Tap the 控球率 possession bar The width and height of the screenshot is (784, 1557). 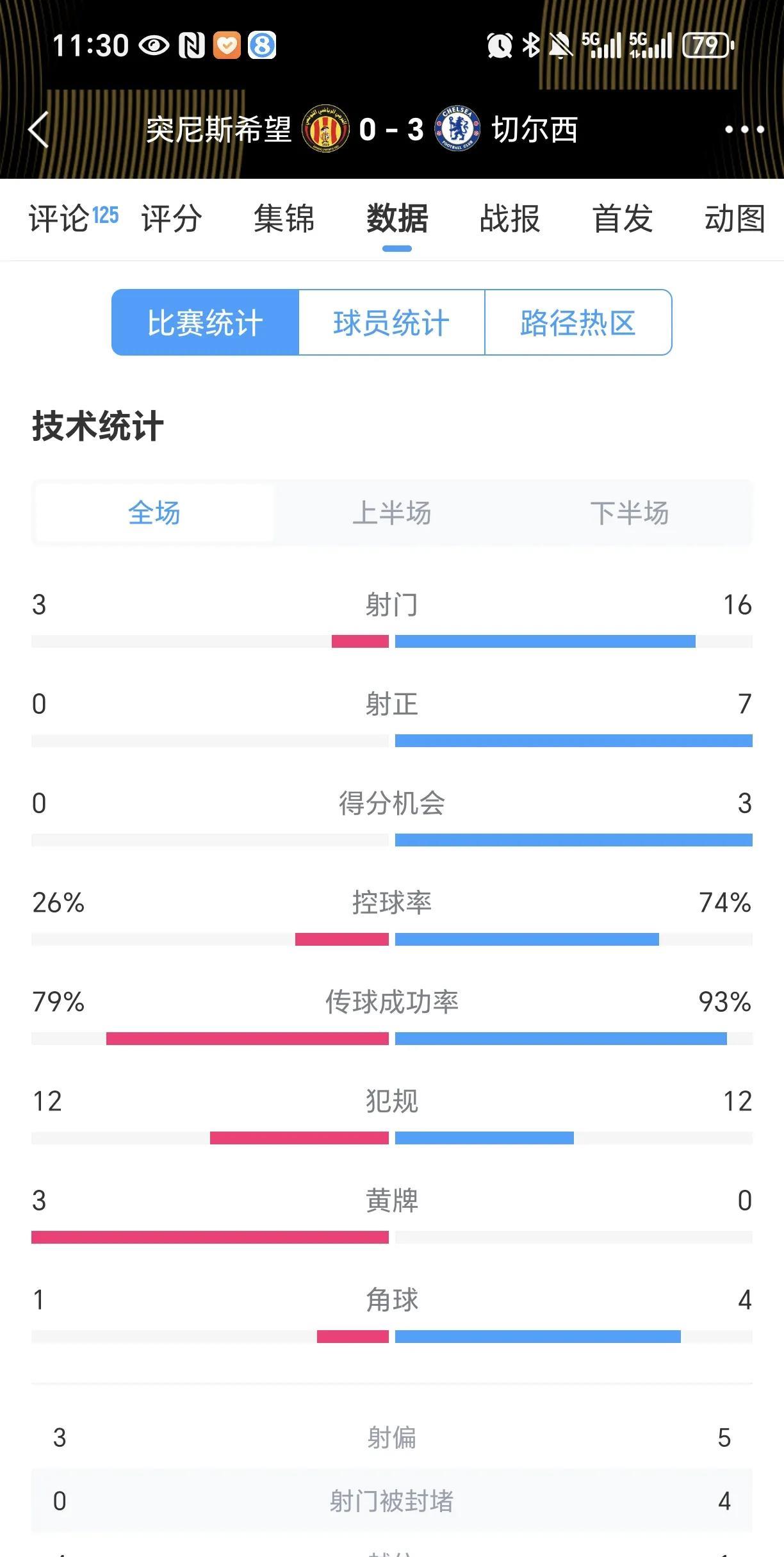tap(392, 939)
